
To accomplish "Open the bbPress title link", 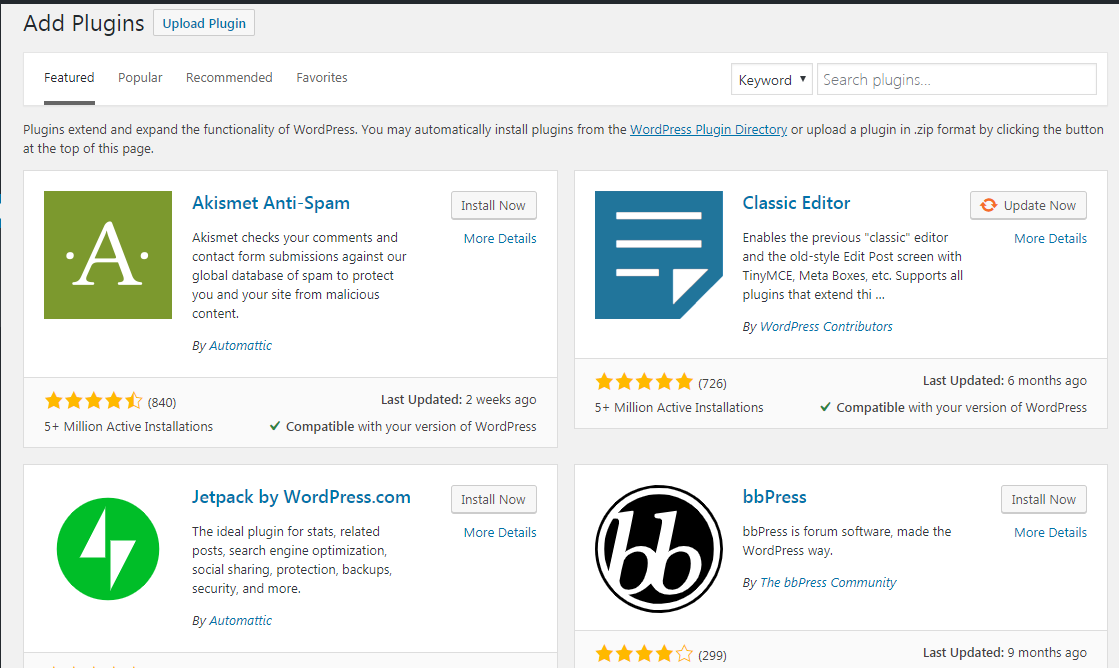I will (x=774, y=497).
